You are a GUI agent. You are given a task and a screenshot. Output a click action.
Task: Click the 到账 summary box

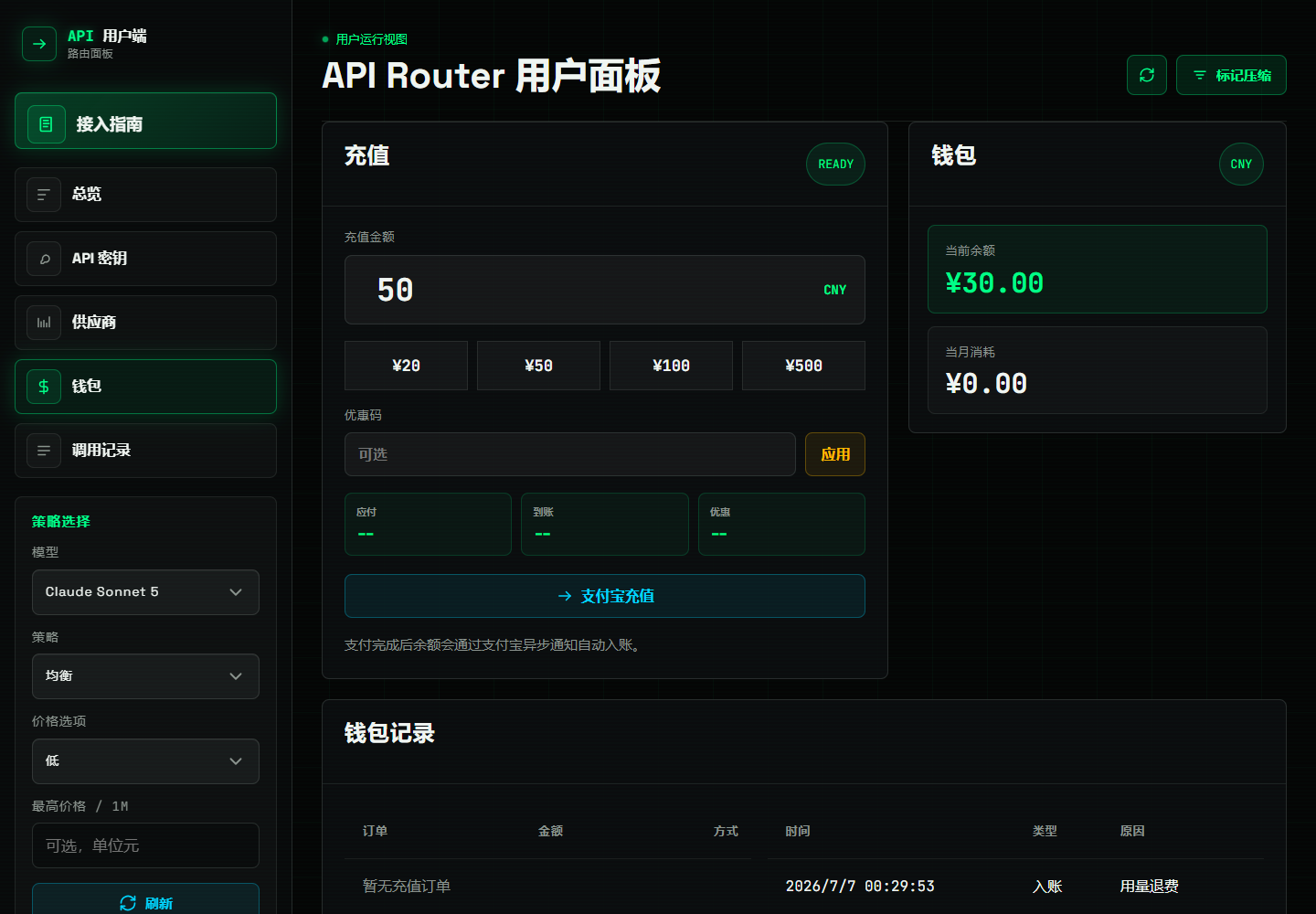click(605, 525)
